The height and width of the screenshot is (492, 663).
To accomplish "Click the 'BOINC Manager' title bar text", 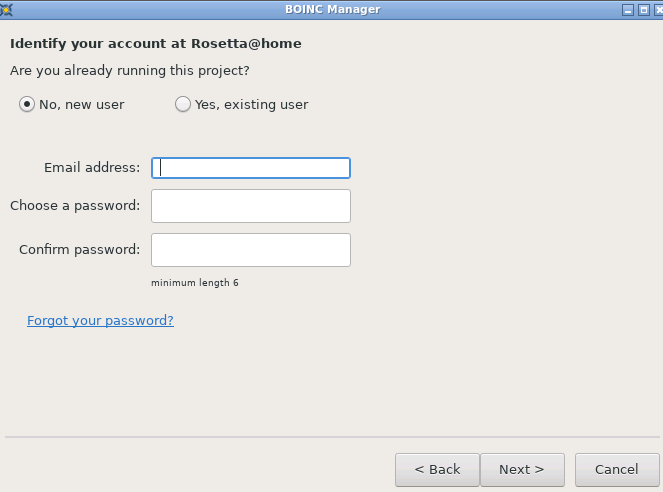I will pyautogui.click(x=333, y=9).
